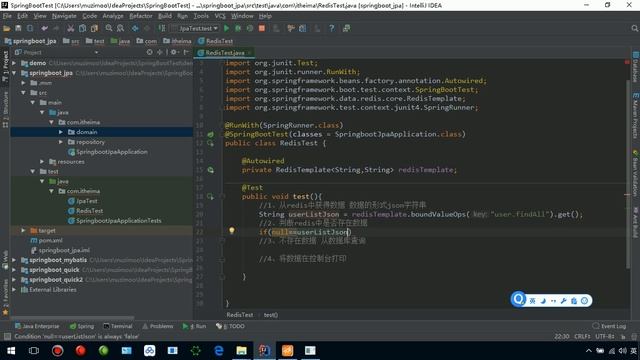Click run gutter icon beside RedisTest class

point(210,143)
